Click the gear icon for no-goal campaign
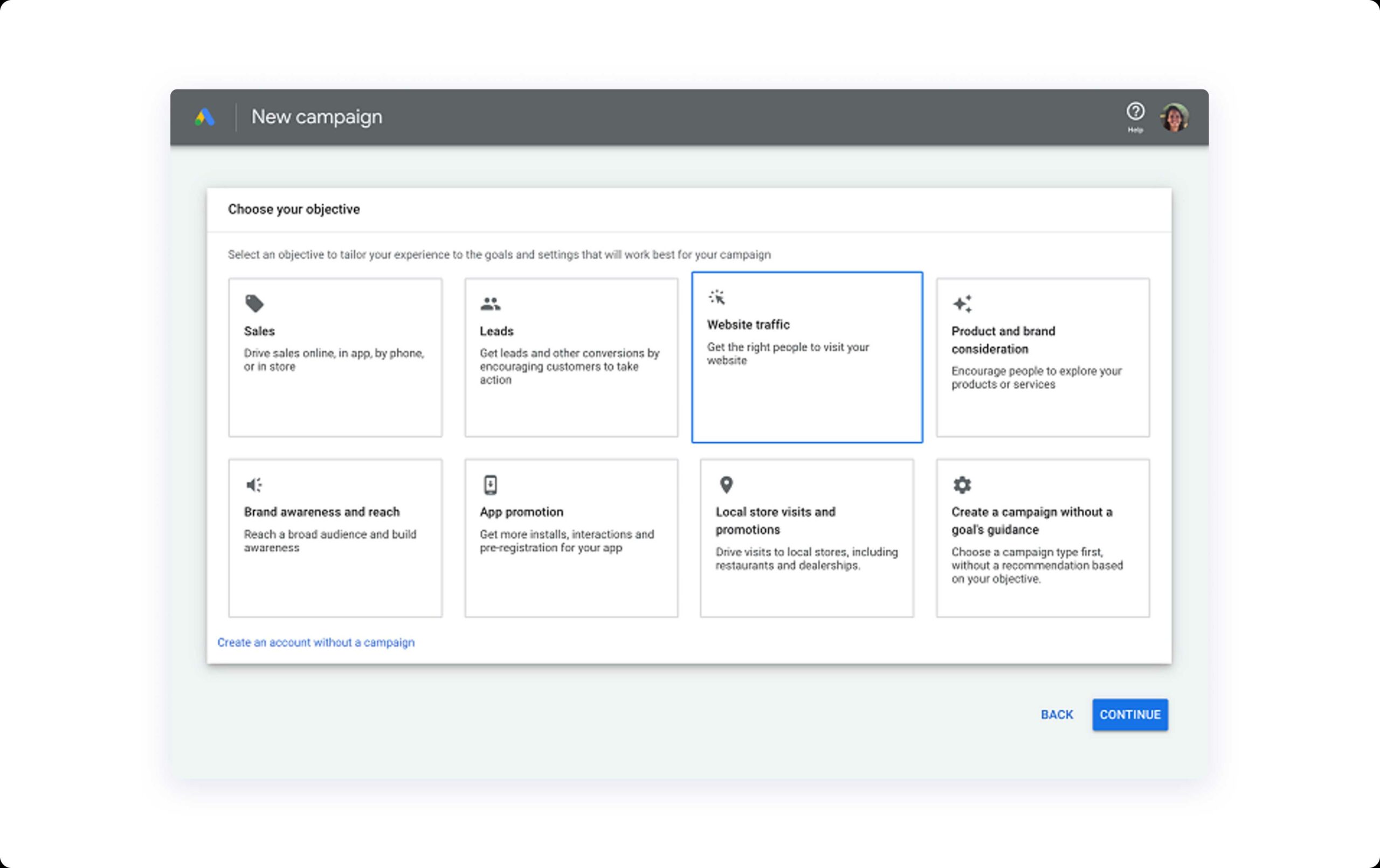The width and height of the screenshot is (1380, 868). (962, 485)
